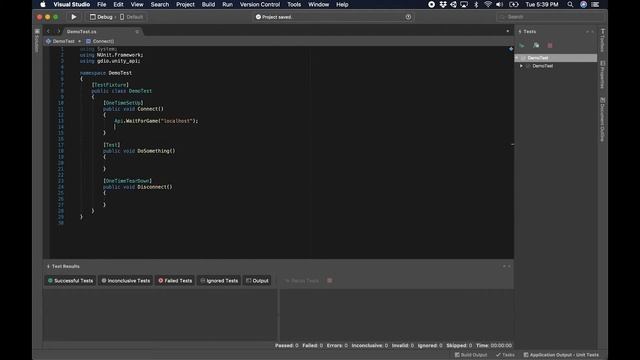
Task: Click the Wi-Fi menu bar icon
Action: pyautogui.click(x=488, y=4)
